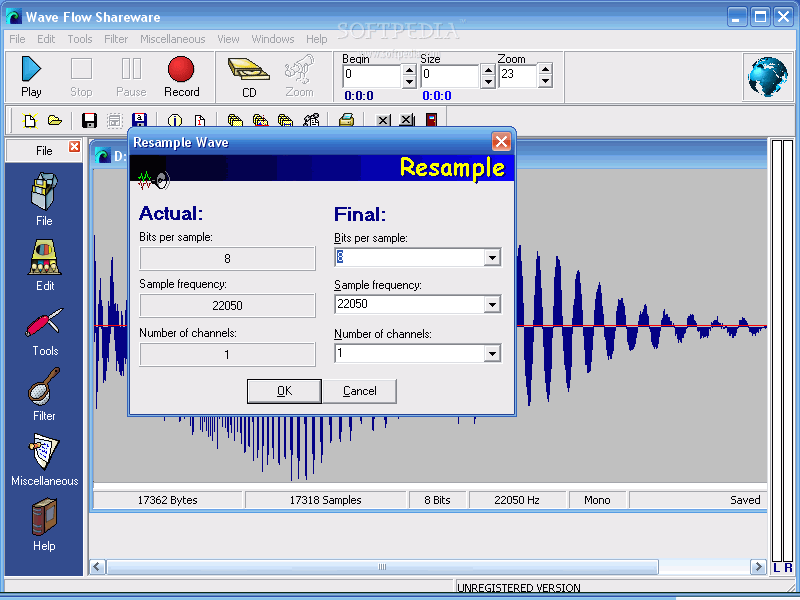Increase the Zoom value
Image resolution: width=800 pixels, height=600 pixels.
click(x=545, y=69)
